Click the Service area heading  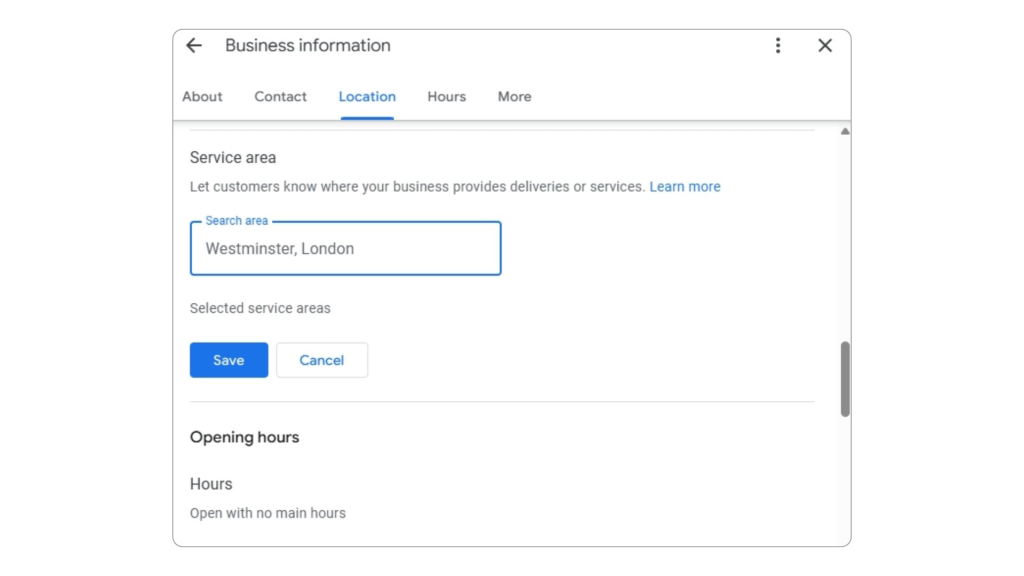(233, 157)
